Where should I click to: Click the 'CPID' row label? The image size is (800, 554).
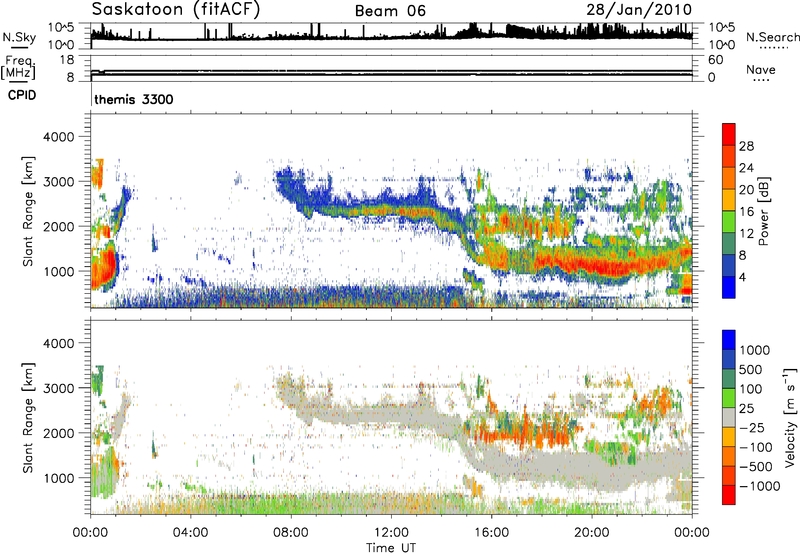click(x=22, y=95)
